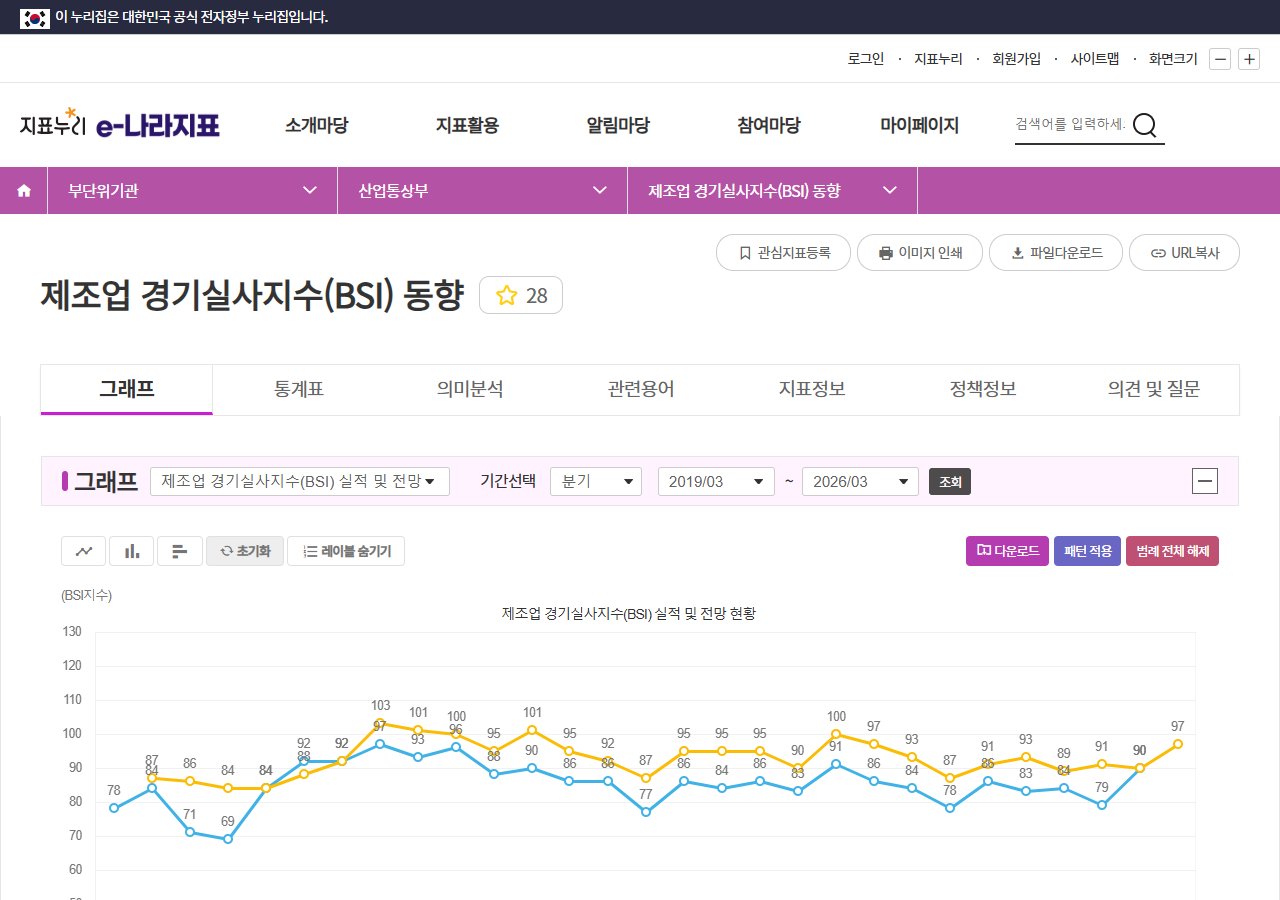Viewport: 1280px width, 900px height.
Task: Open the 참여마당 menu
Action: click(x=769, y=125)
